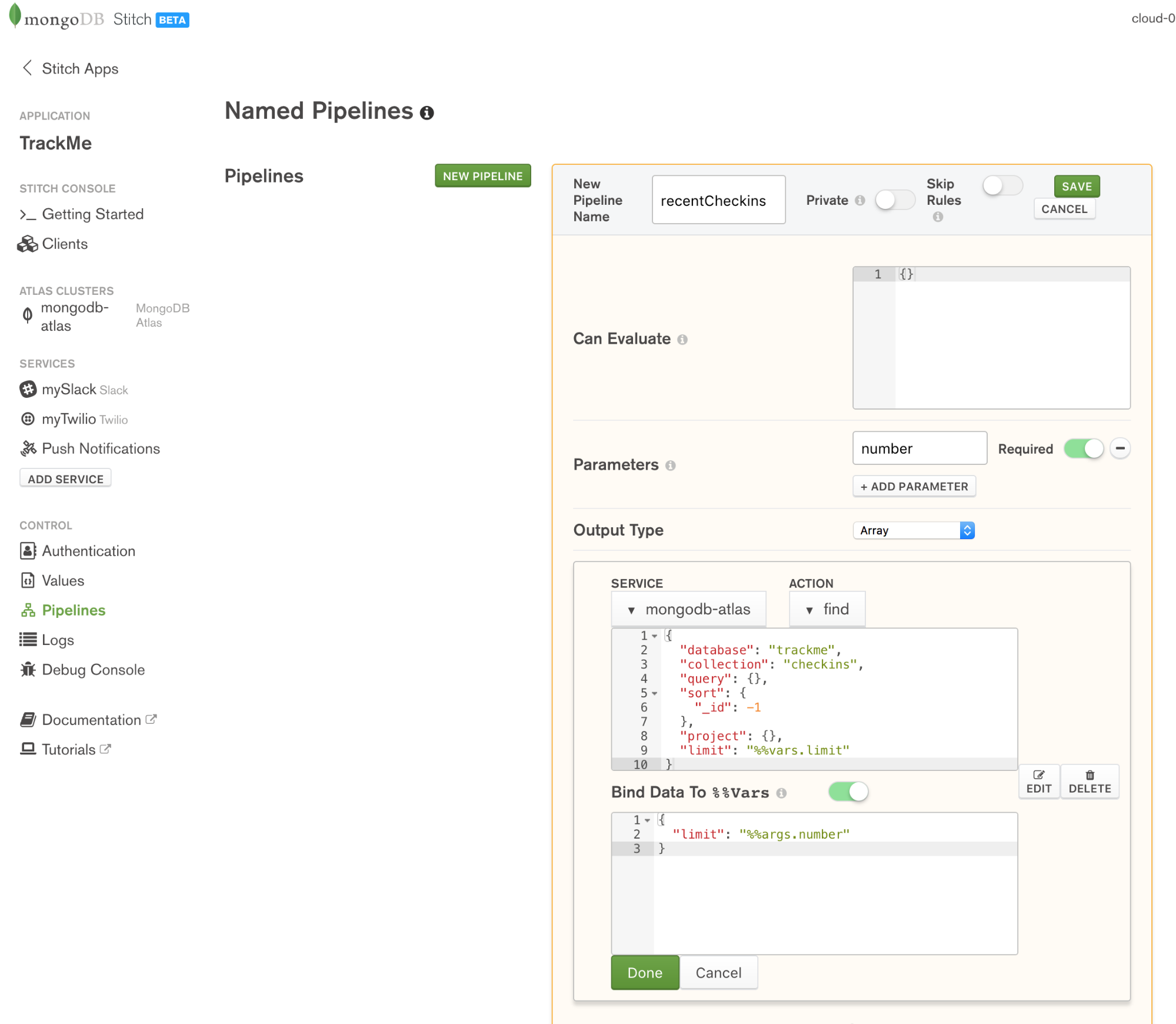Turn on the Skip Rules switch

(1002, 185)
